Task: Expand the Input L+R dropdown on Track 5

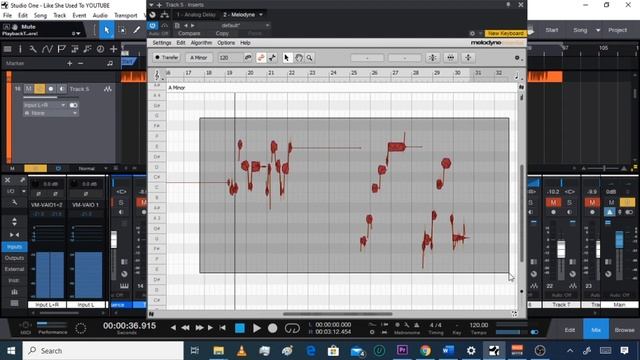Action: click(x=63, y=105)
